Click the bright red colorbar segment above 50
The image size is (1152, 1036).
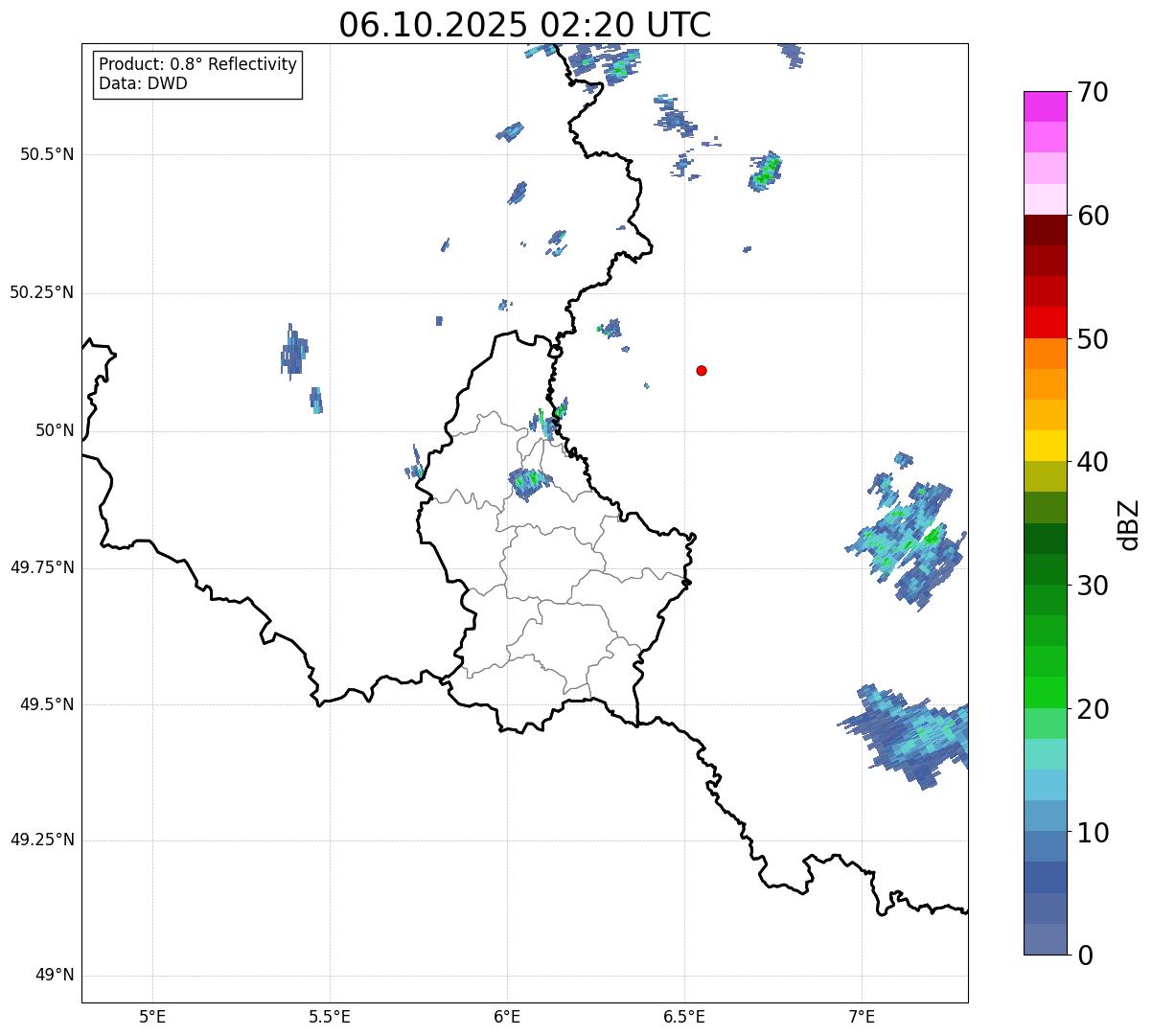pos(1045,322)
